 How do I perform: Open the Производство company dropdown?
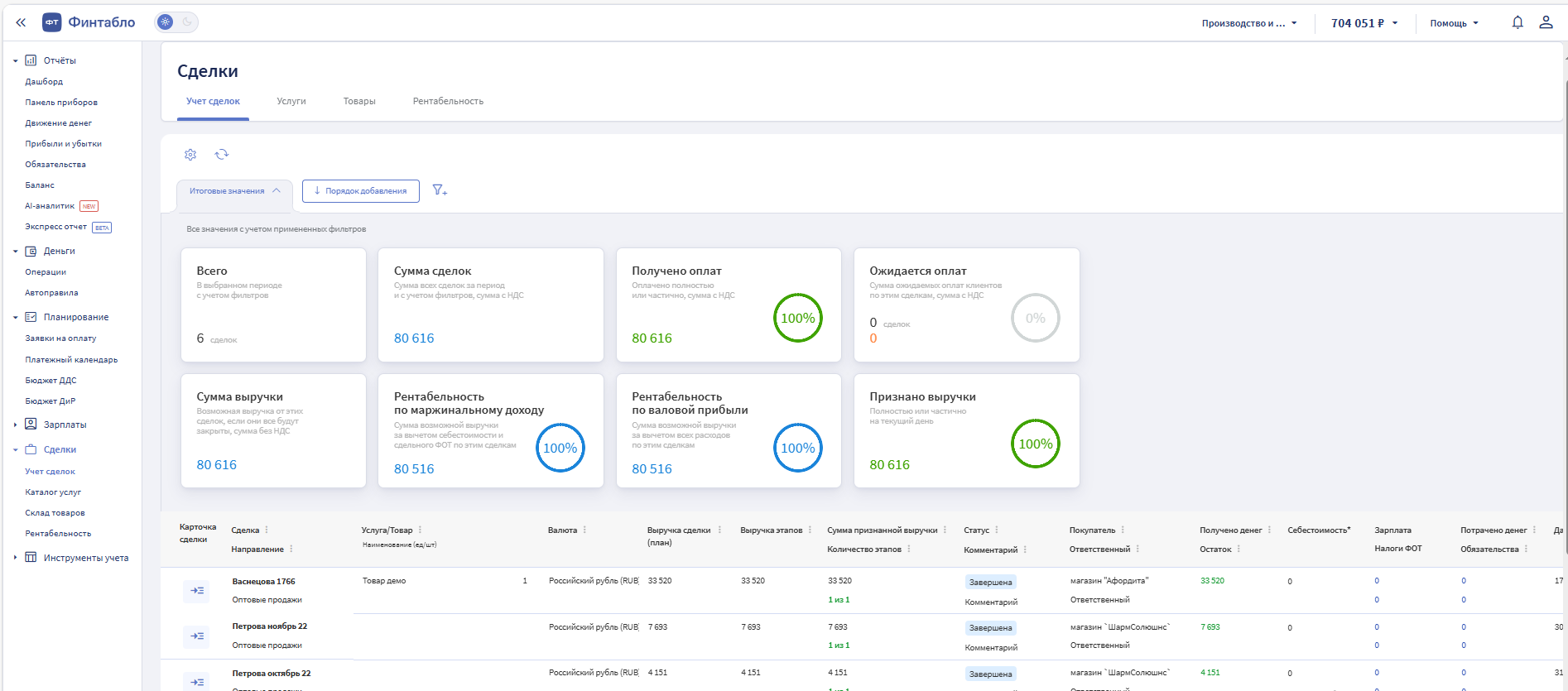[1248, 23]
